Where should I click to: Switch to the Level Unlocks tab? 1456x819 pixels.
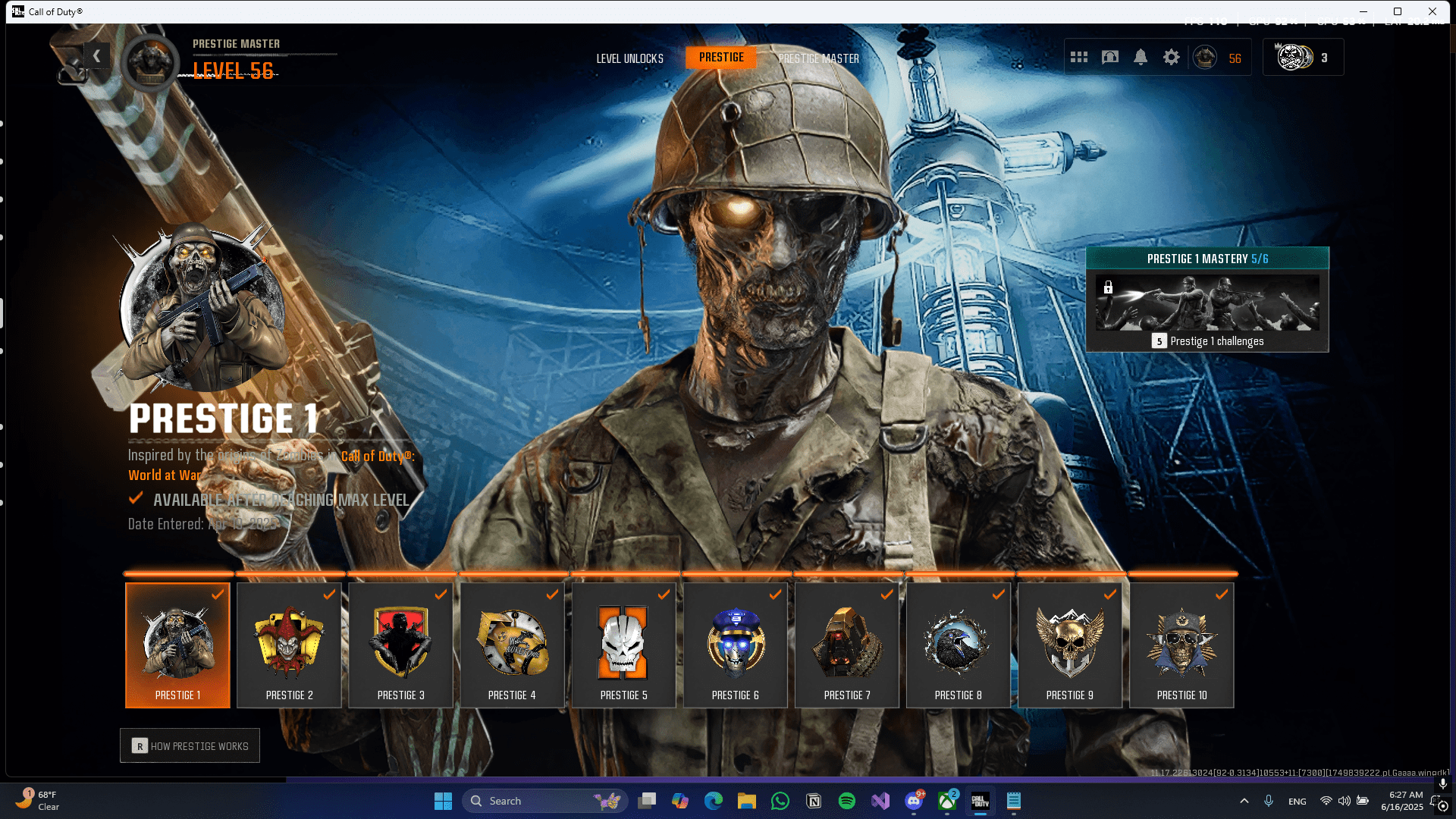point(629,58)
